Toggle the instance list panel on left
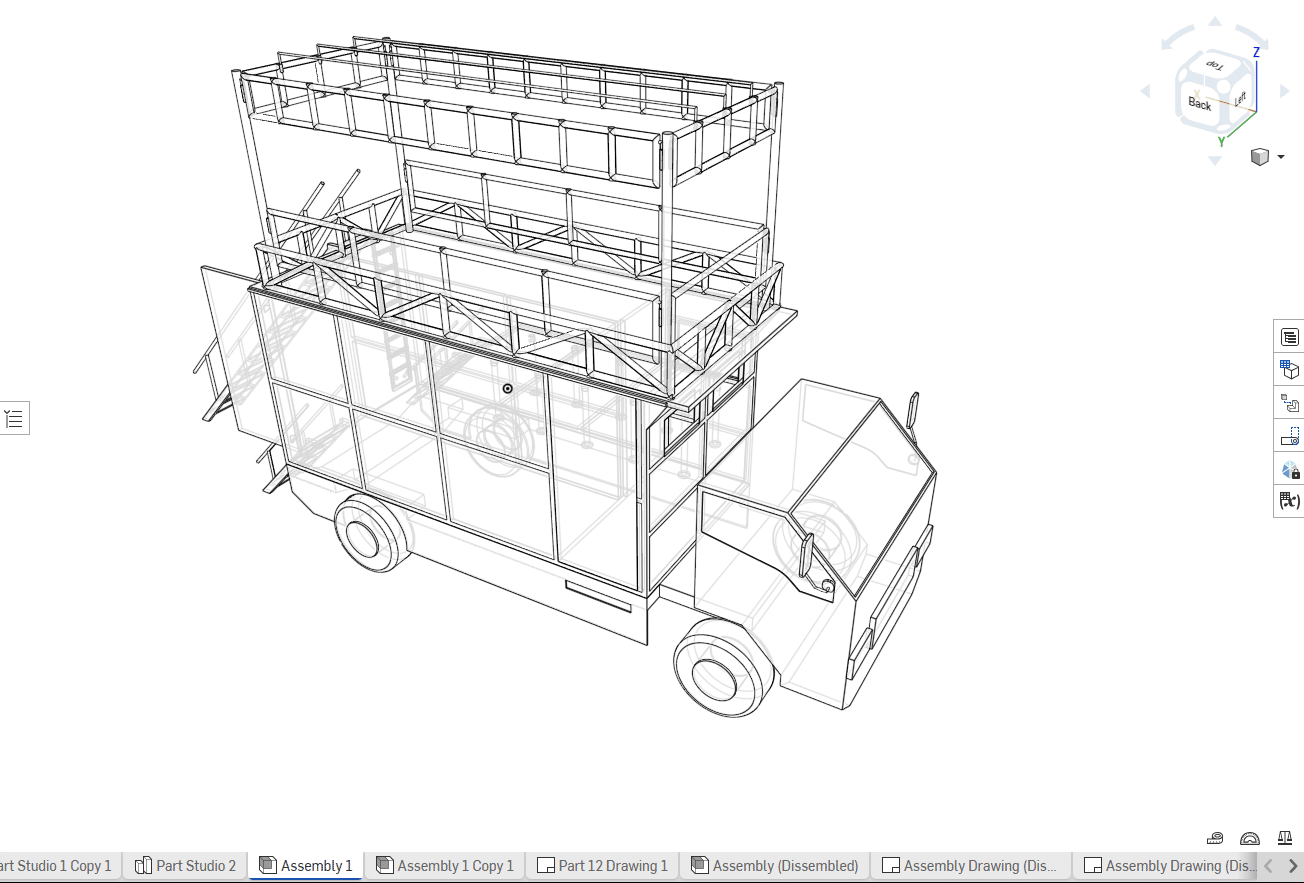This screenshot has width=1304, height=883. (x=14, y=418)
